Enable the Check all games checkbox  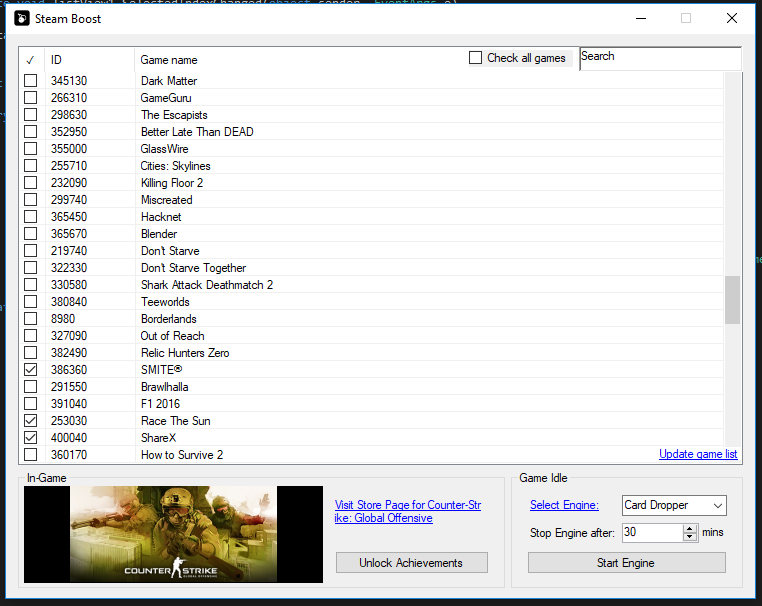pos(475,58)
